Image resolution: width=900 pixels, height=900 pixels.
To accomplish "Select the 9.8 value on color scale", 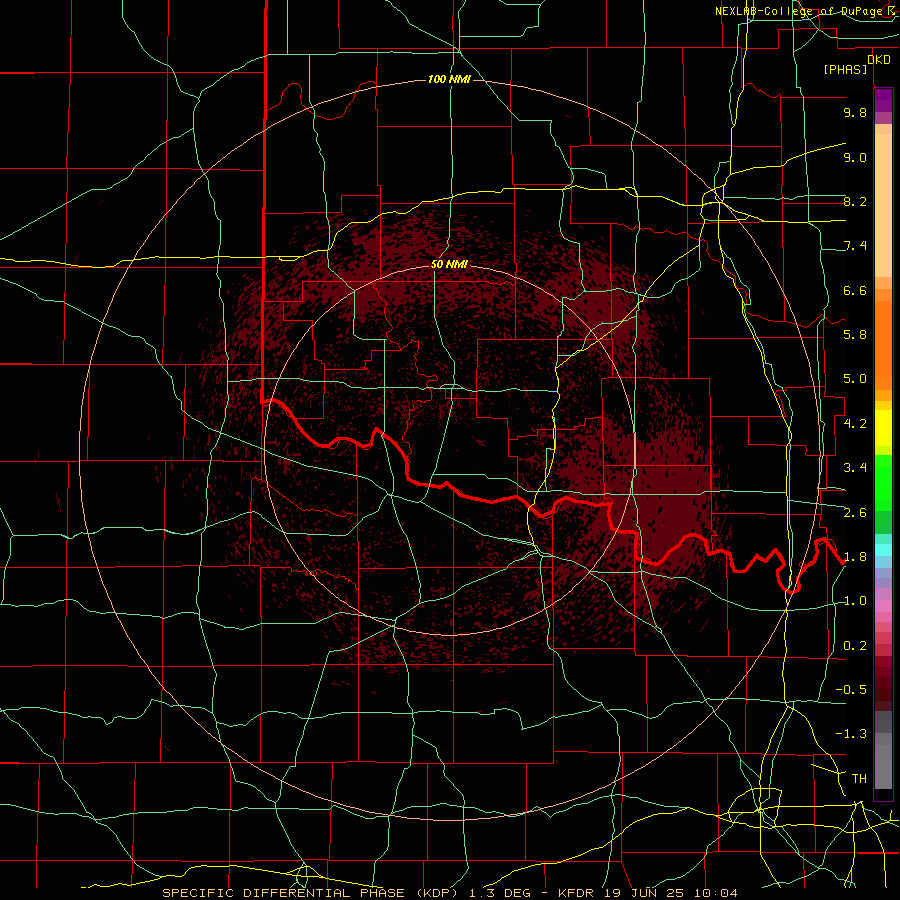I will click(855, 112).
